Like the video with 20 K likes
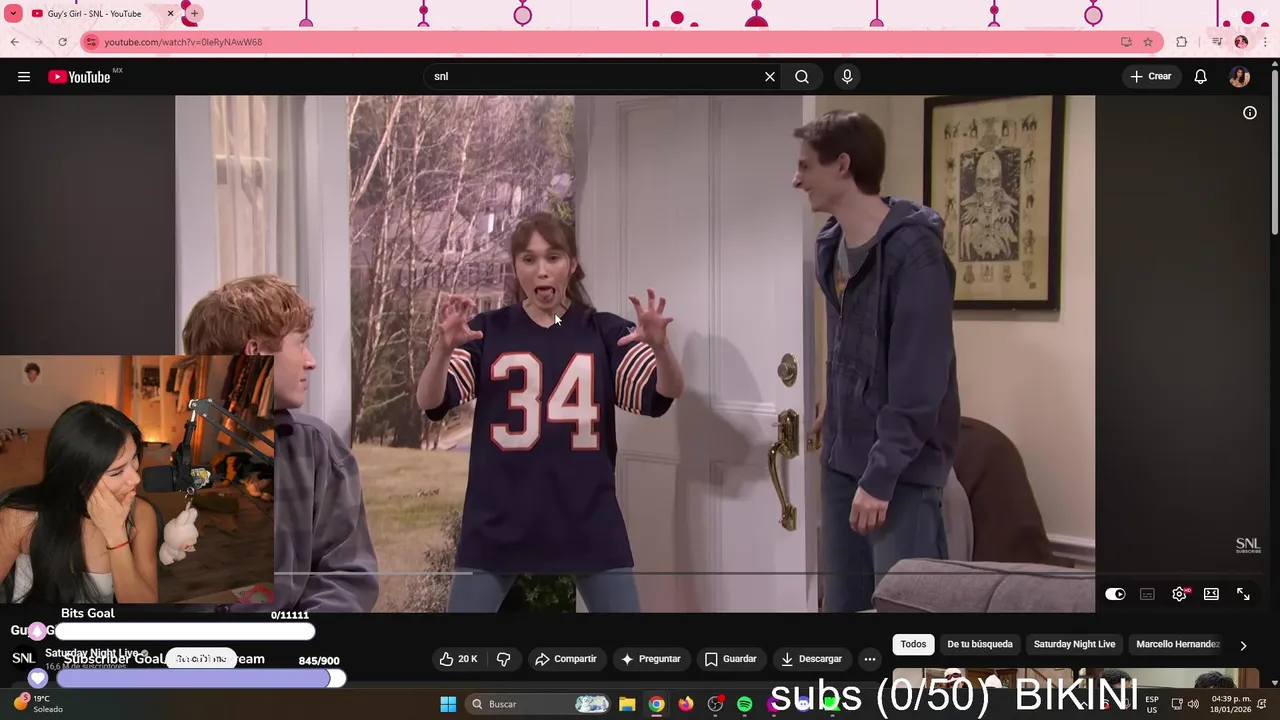 459,659
